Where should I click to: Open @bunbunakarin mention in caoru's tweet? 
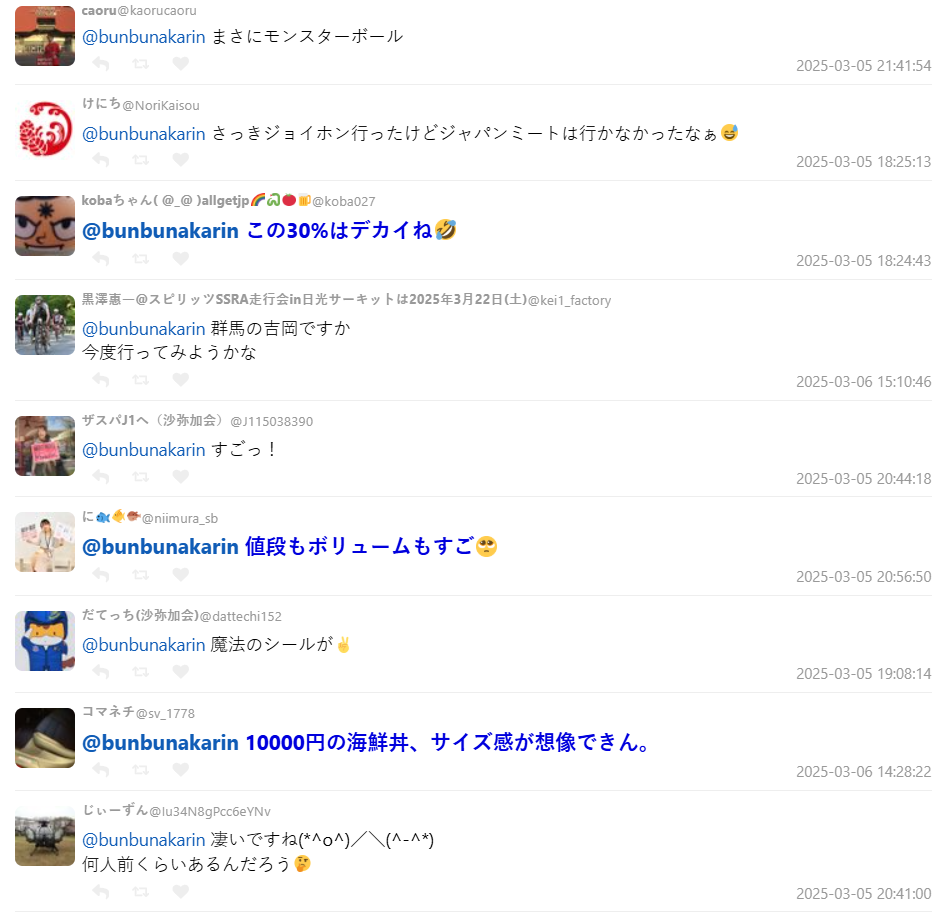pos(144,37)
